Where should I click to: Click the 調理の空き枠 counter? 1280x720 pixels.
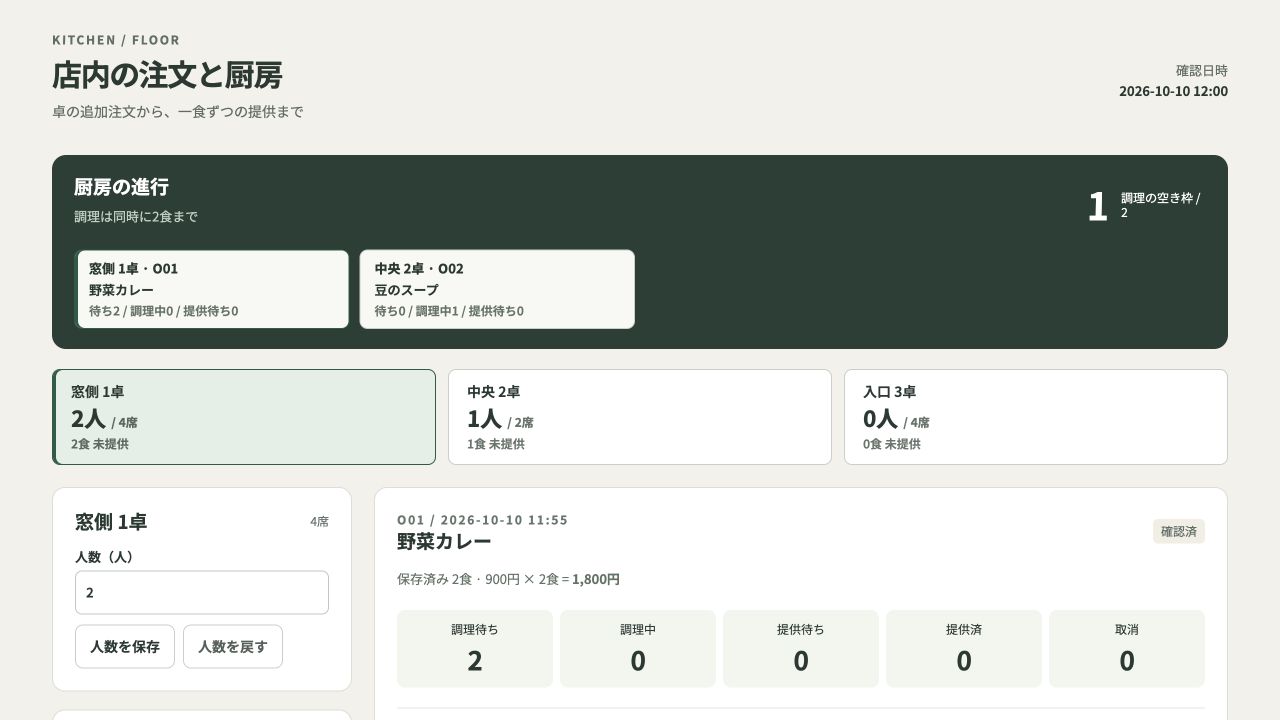point(1146,206)
